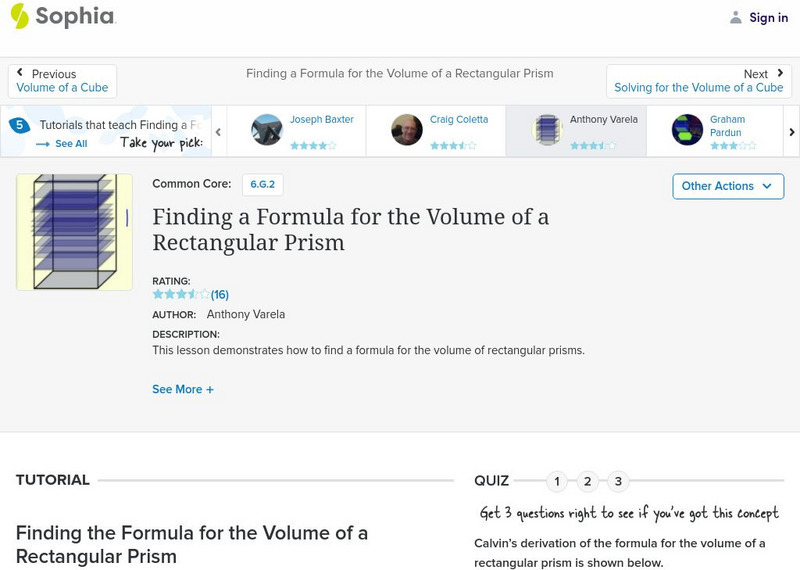The height and width of the screenshot is (570, 800).
Task: Jump to quiz question 2
Action: 588,482
